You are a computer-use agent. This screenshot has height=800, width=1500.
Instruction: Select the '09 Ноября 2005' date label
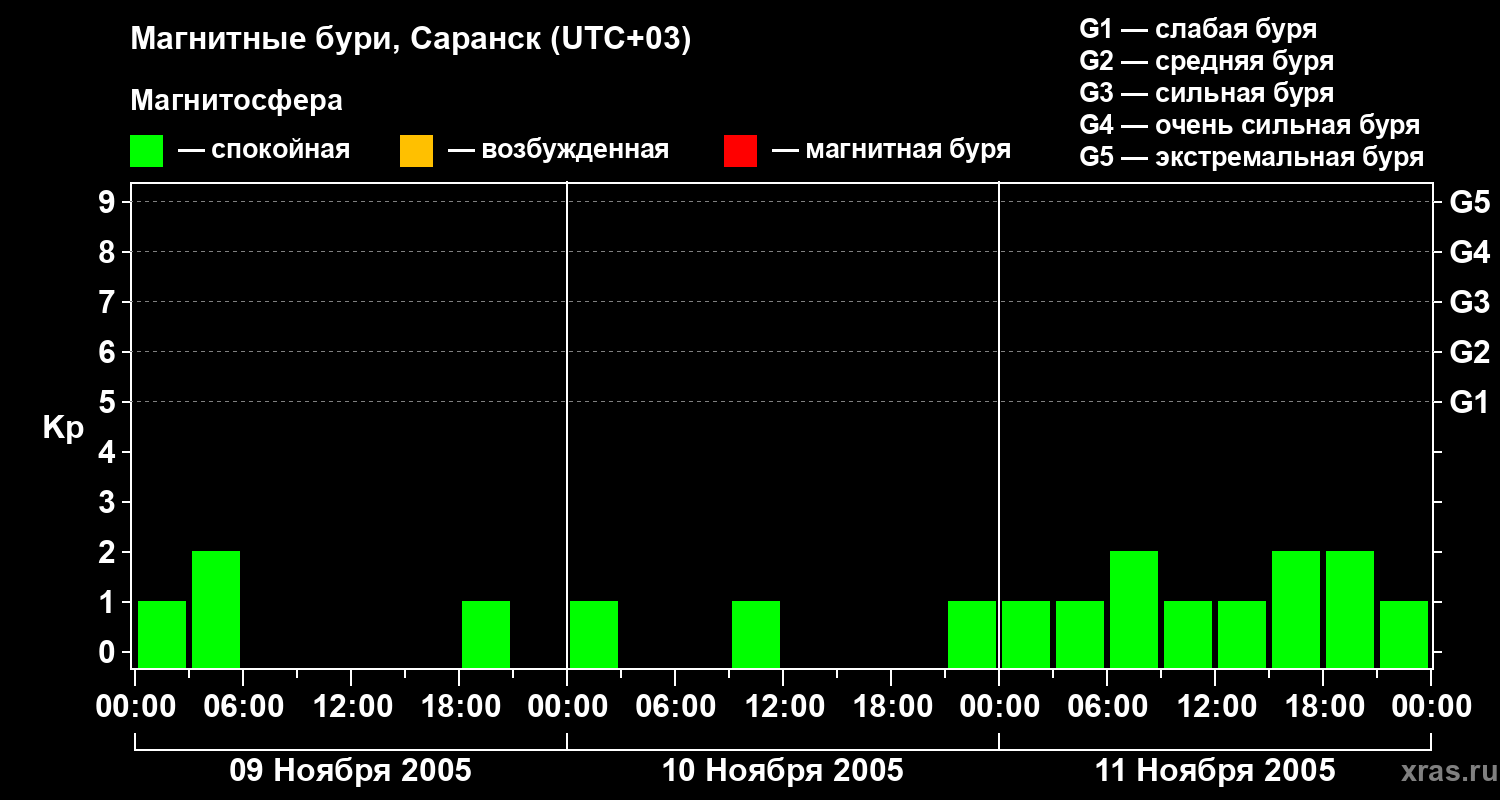click(350, 770)
